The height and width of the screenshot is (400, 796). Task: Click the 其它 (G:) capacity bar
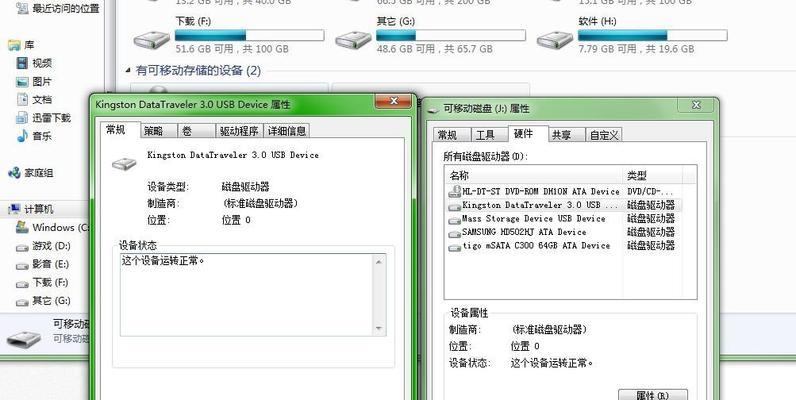451,35
